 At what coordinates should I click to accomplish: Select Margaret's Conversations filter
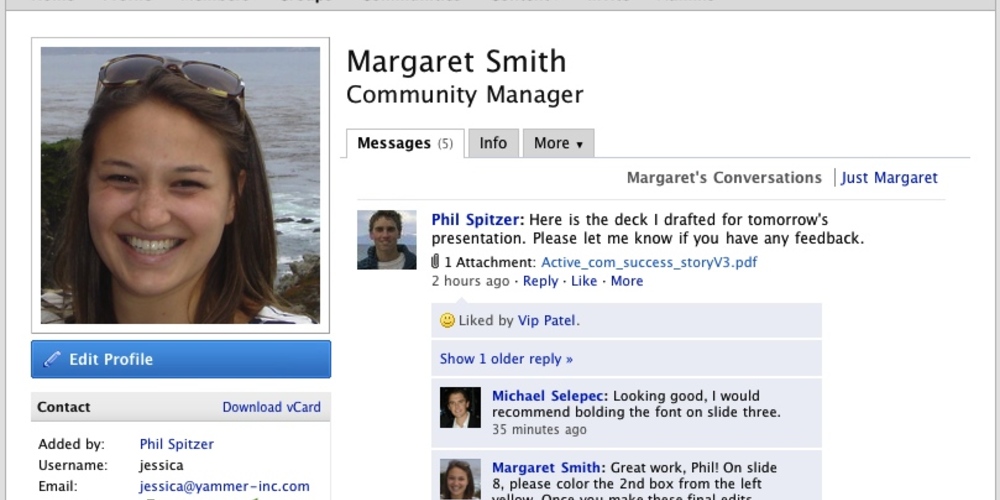pos(724,178)
